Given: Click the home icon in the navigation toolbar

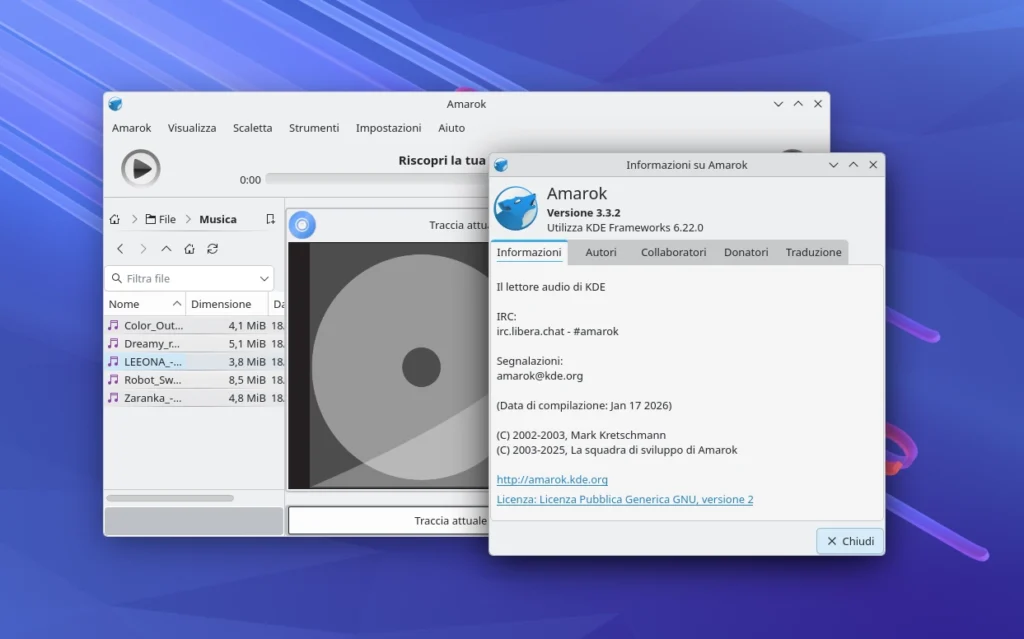Looking at the screenshot, I should coord(189,249).
